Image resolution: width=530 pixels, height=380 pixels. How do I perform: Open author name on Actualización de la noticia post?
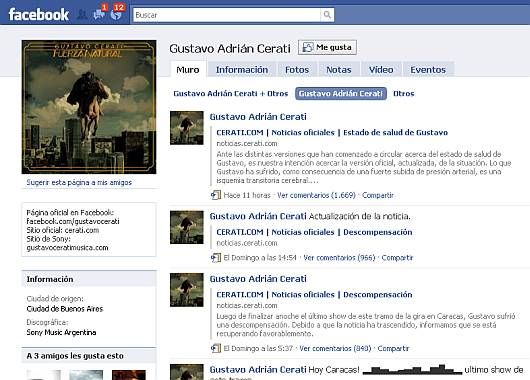[x=258, y=216]
